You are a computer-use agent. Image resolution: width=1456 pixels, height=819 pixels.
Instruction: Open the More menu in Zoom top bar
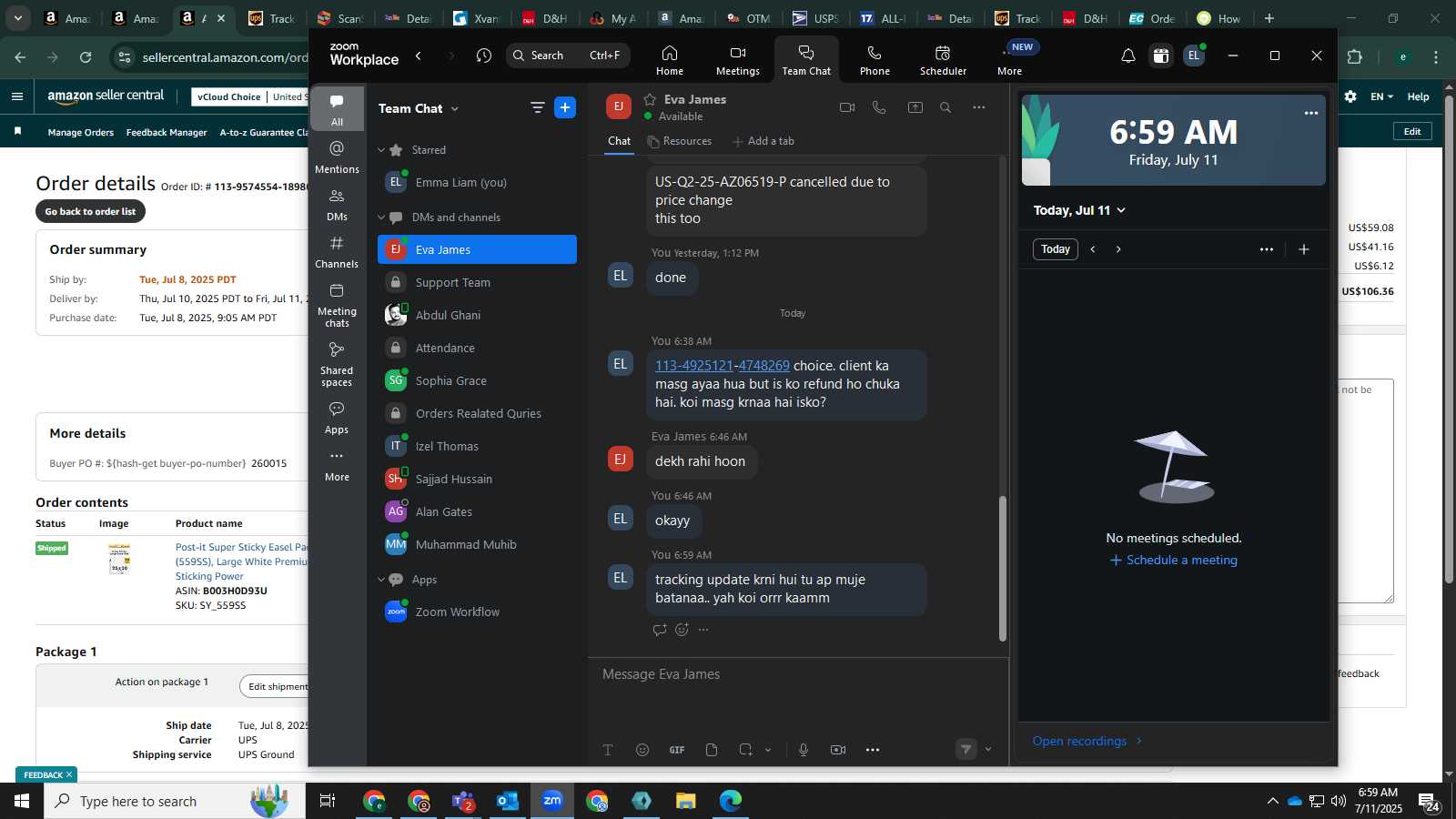tap(1010, 60)
